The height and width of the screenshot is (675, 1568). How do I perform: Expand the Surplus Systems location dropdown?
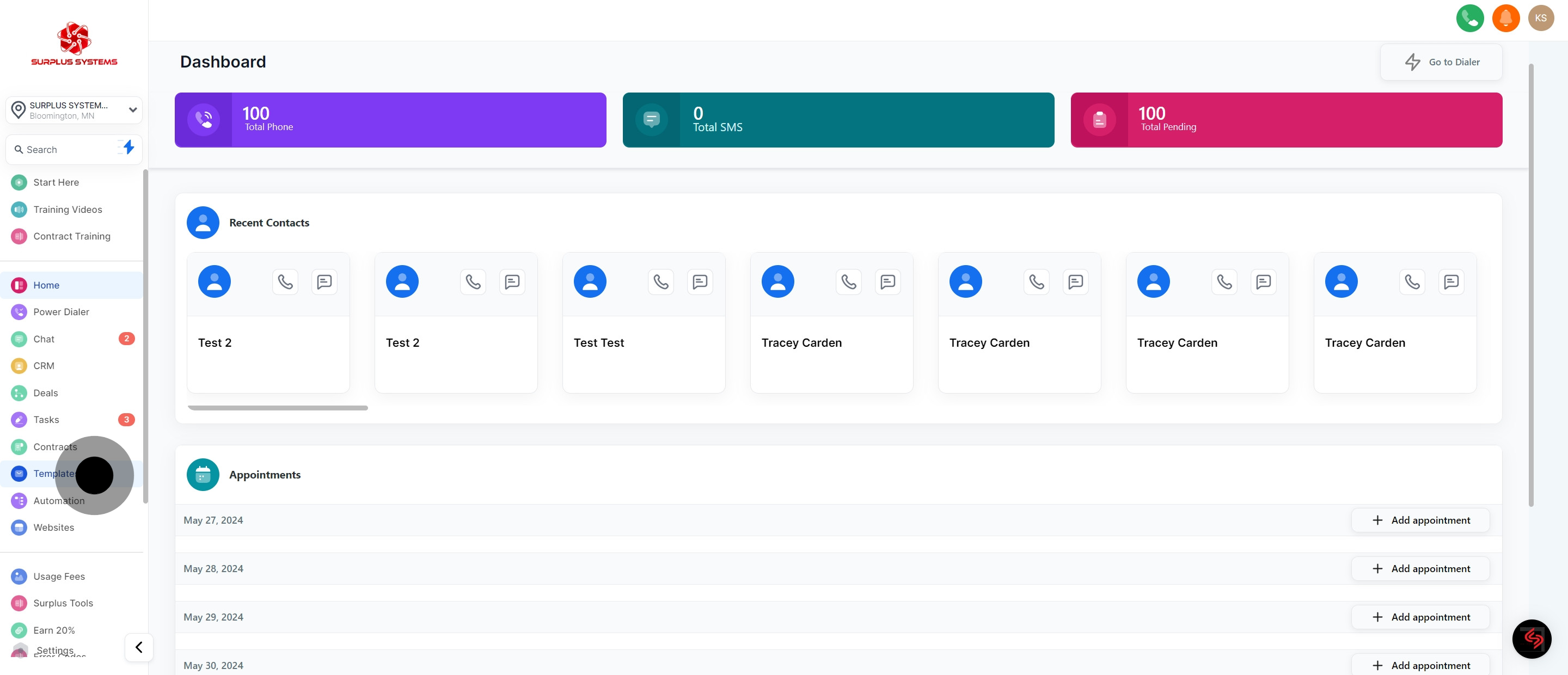[132, 110]
